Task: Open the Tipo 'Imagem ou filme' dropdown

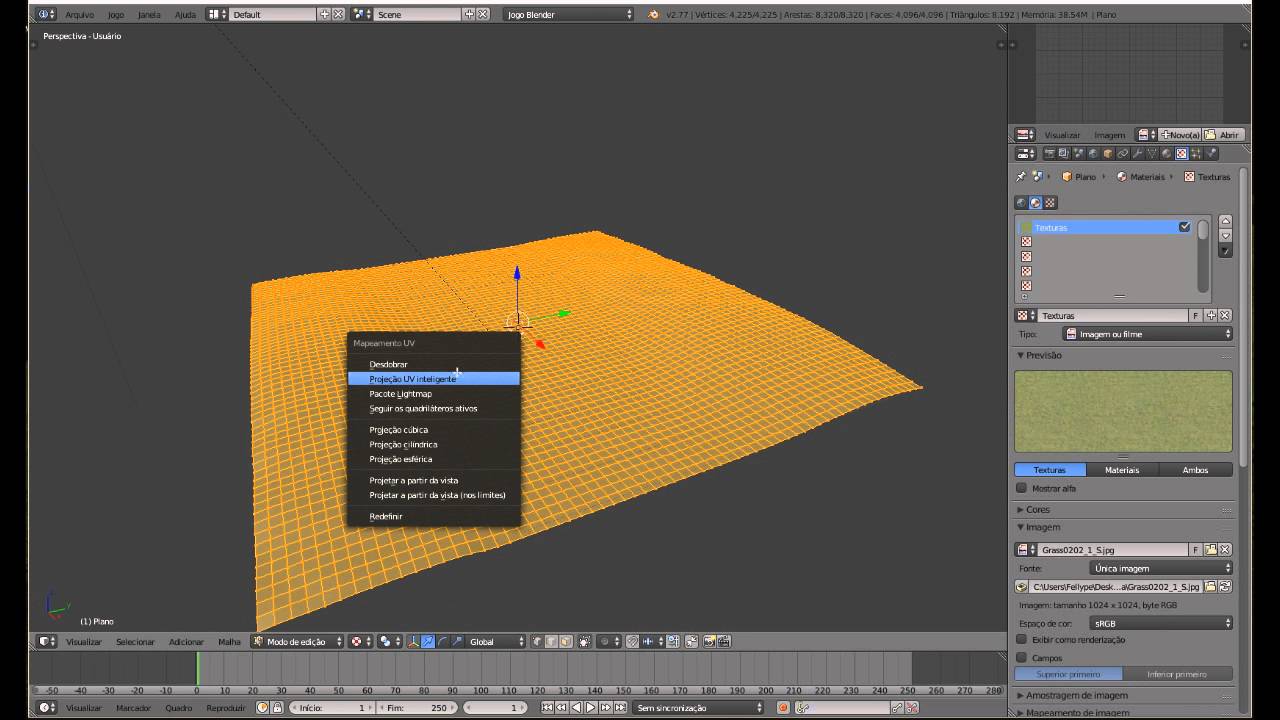Action: coord(1147,334)
